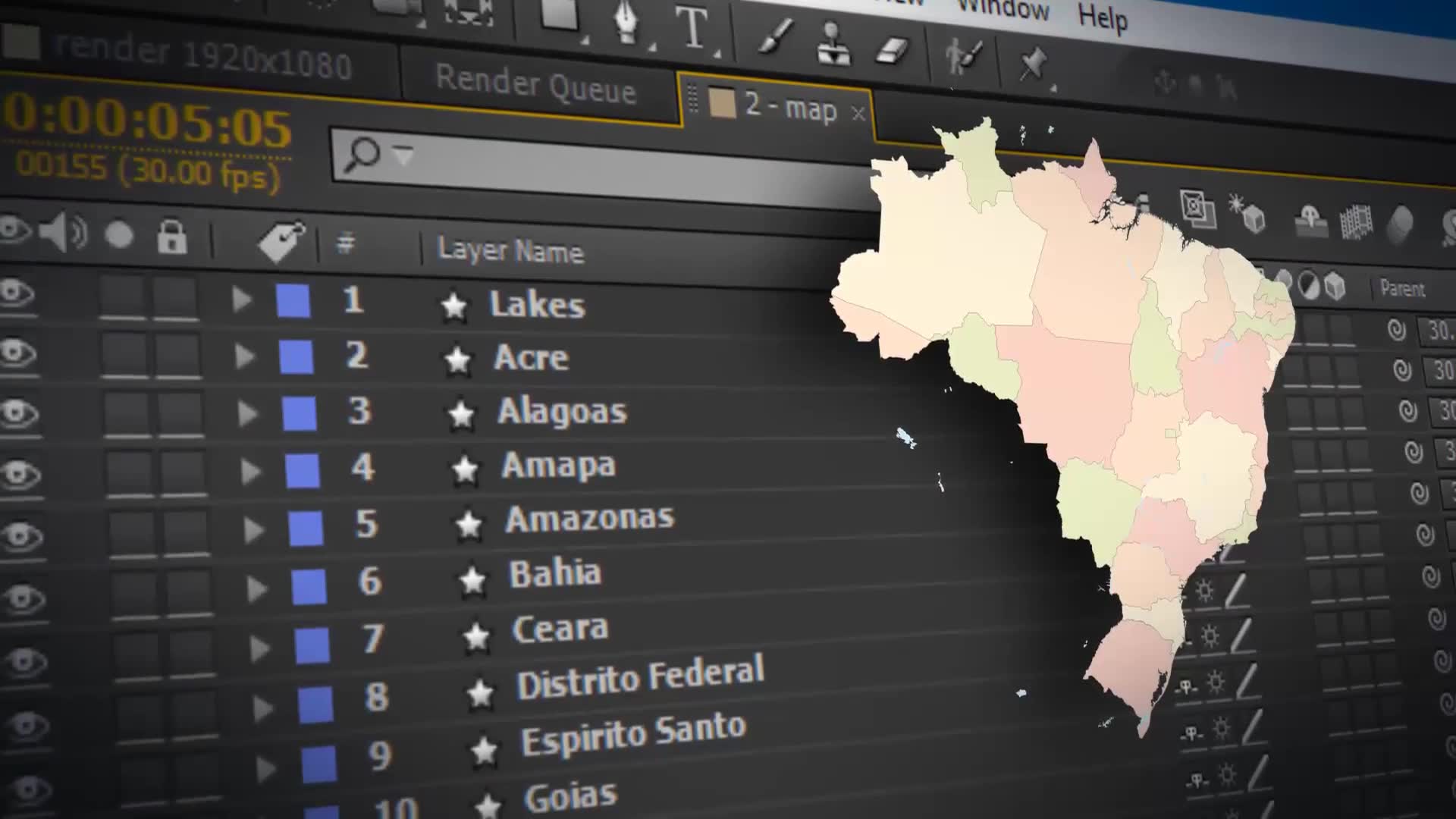The image size is (1456, 819).
Task: Select the Pen tool in the toolbar
Action: (x=626, y=23)
